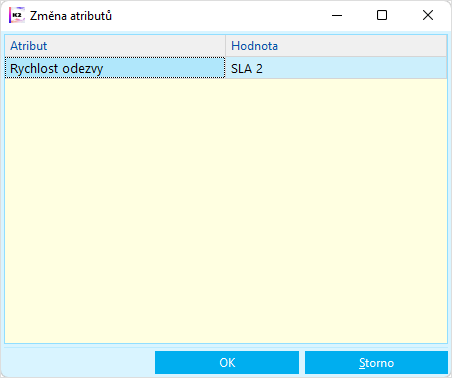Close the Změna atributů dialog

point(428,15)
